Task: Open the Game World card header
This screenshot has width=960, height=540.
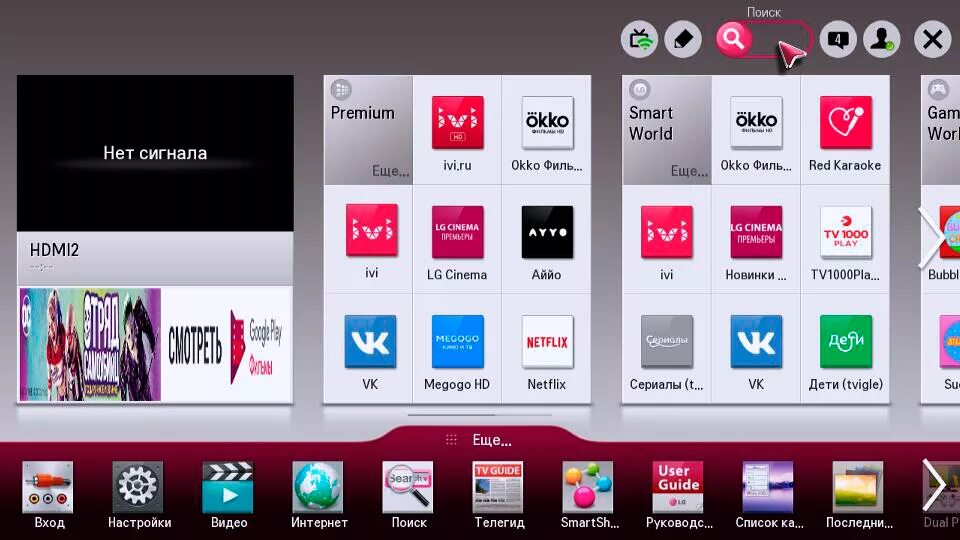Action: click(941, 130)
